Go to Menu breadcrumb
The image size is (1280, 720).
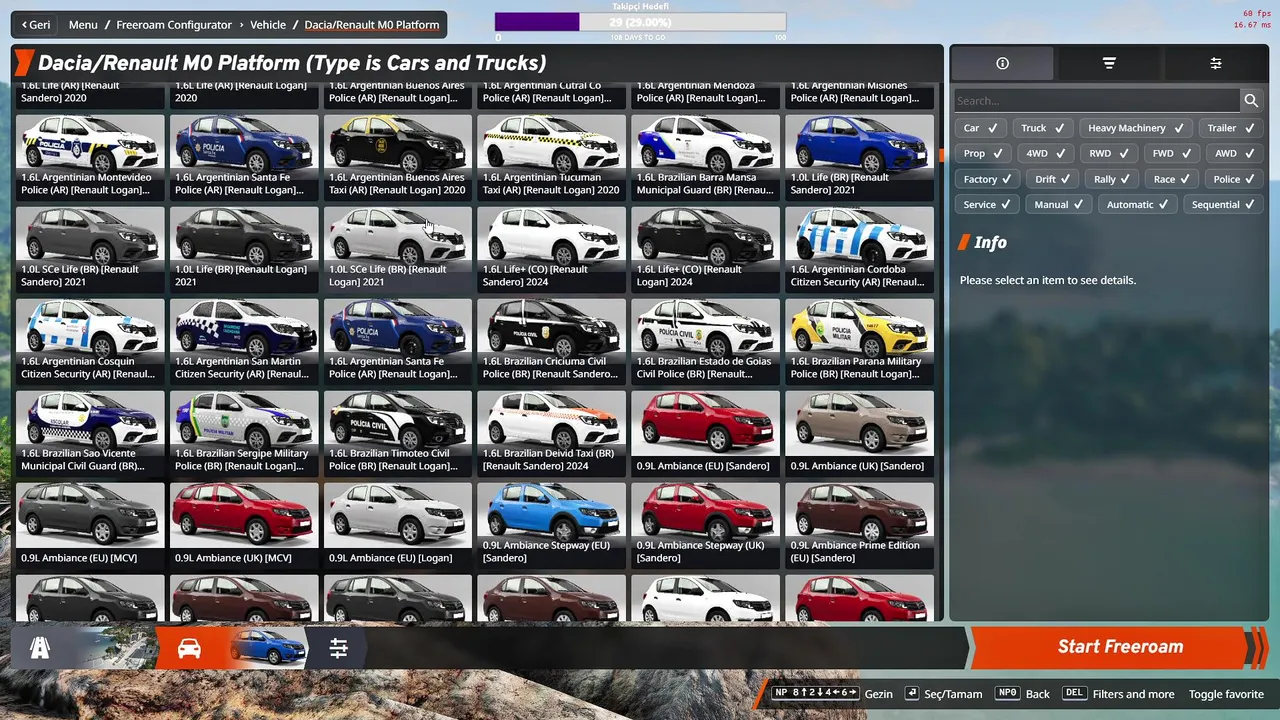pyautogui.click(x=83, y=25)
